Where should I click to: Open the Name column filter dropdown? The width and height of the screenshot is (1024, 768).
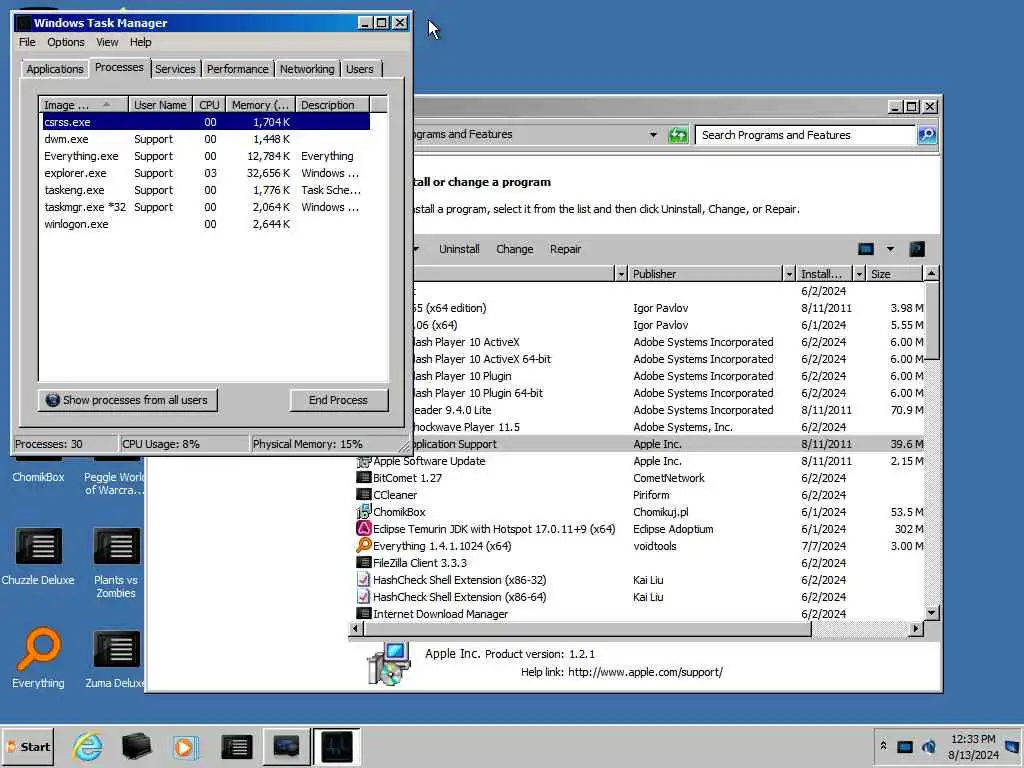click(621, 274)
